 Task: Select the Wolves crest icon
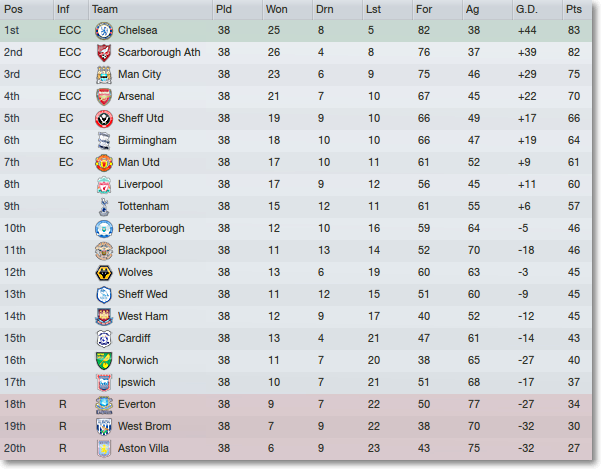104,273
